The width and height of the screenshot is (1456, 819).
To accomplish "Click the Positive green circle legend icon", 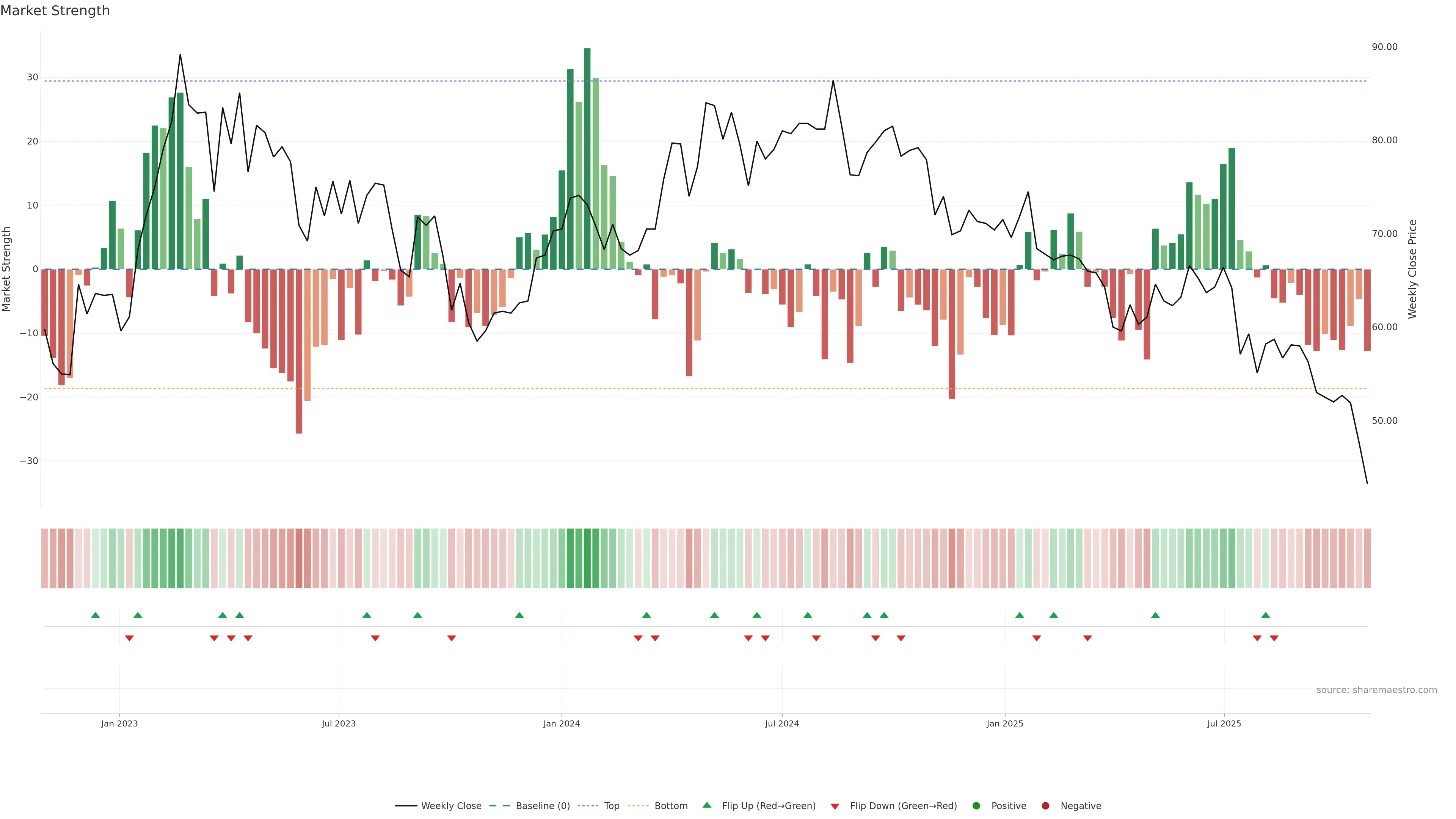I will tap(976, 806).
